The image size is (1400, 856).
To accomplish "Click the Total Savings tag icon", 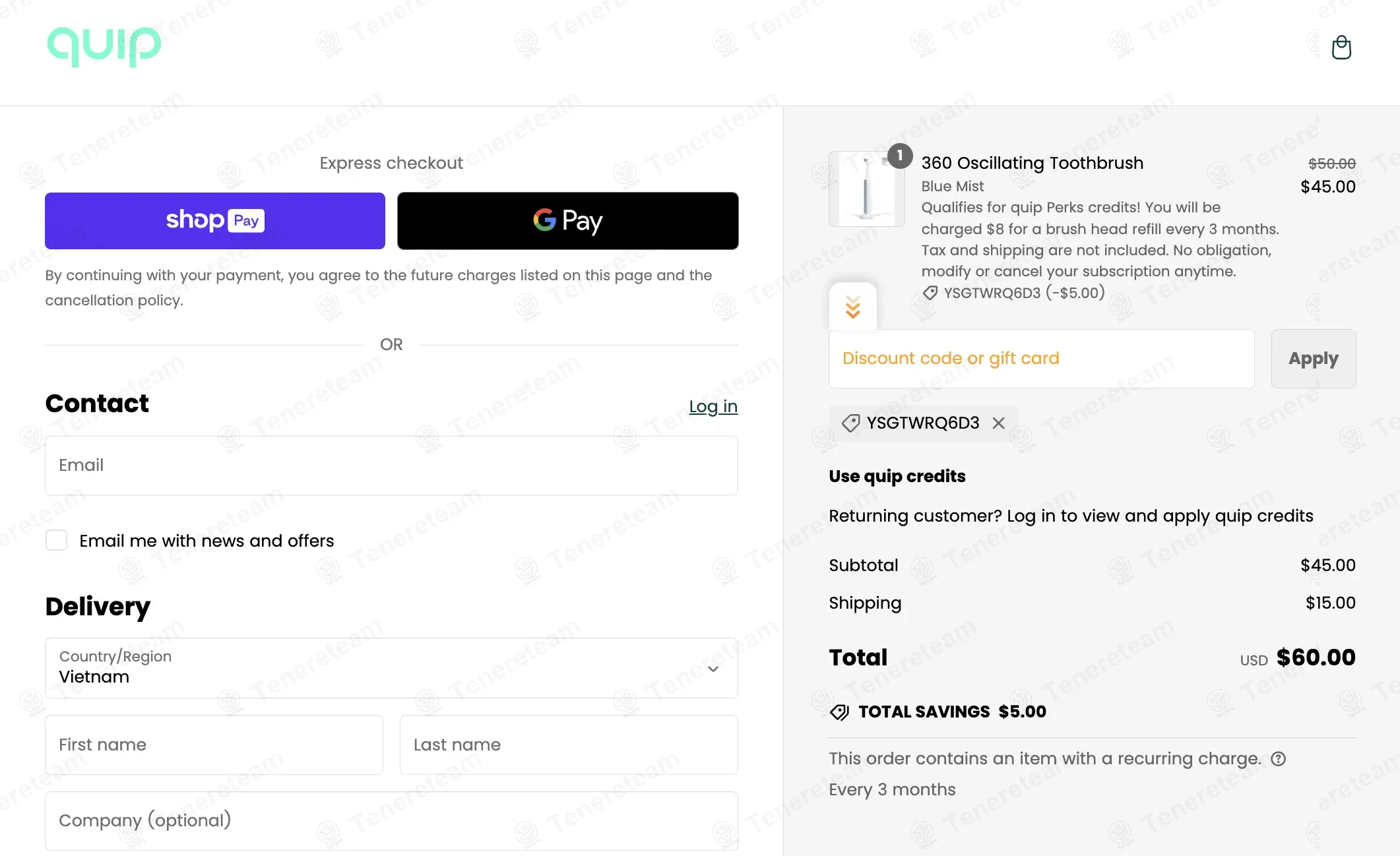I will [x=839, y=712].
